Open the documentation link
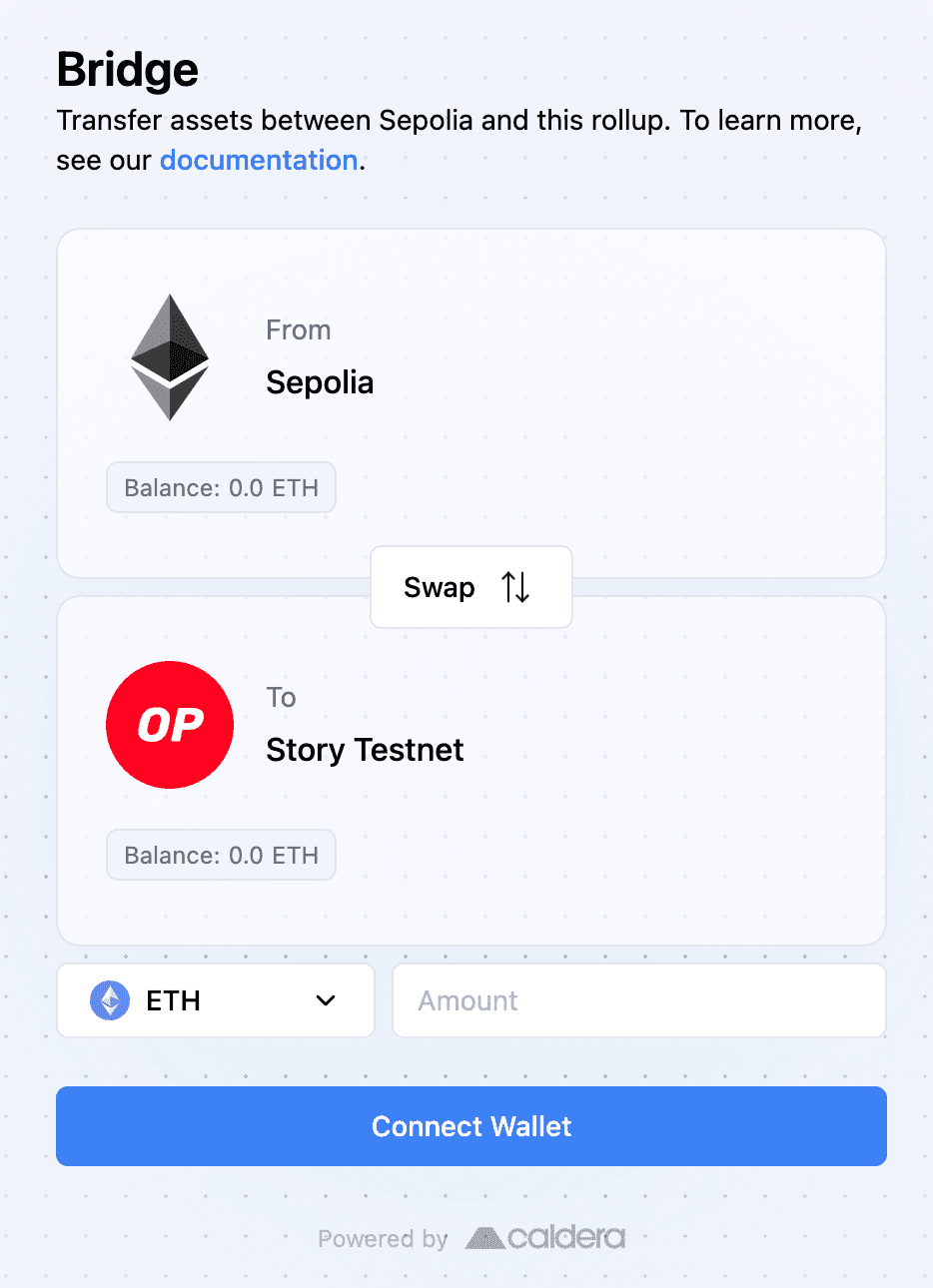 (259, 160)
